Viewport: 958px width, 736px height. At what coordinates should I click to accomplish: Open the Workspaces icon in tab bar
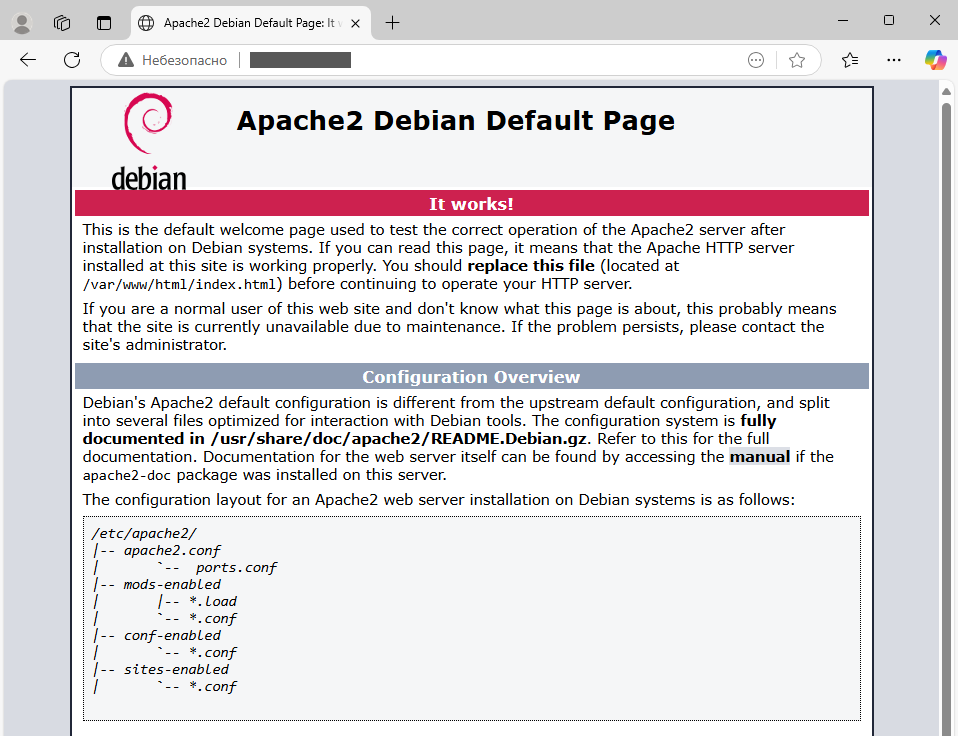(62, 23)
